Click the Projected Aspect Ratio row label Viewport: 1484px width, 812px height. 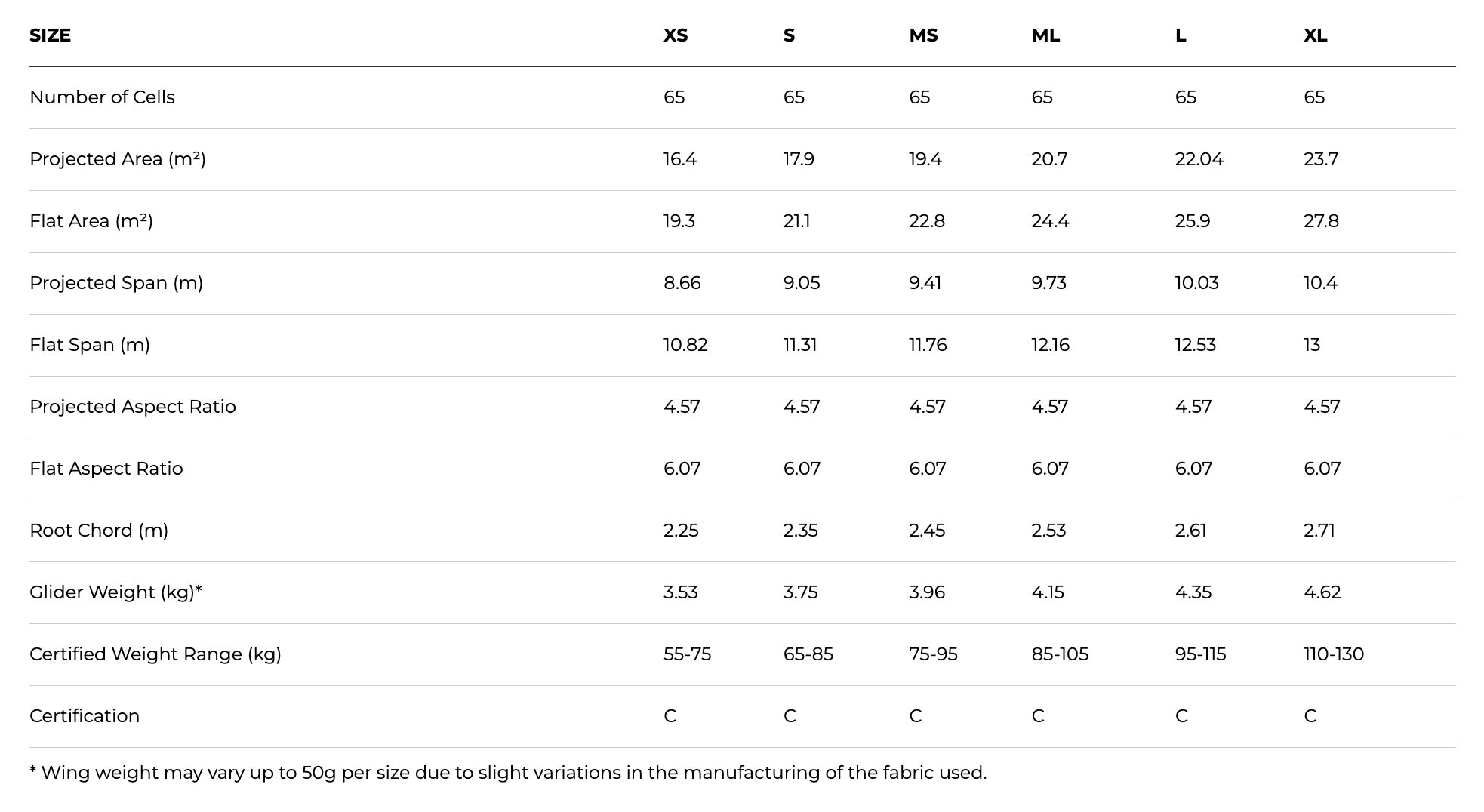point(133,407)
